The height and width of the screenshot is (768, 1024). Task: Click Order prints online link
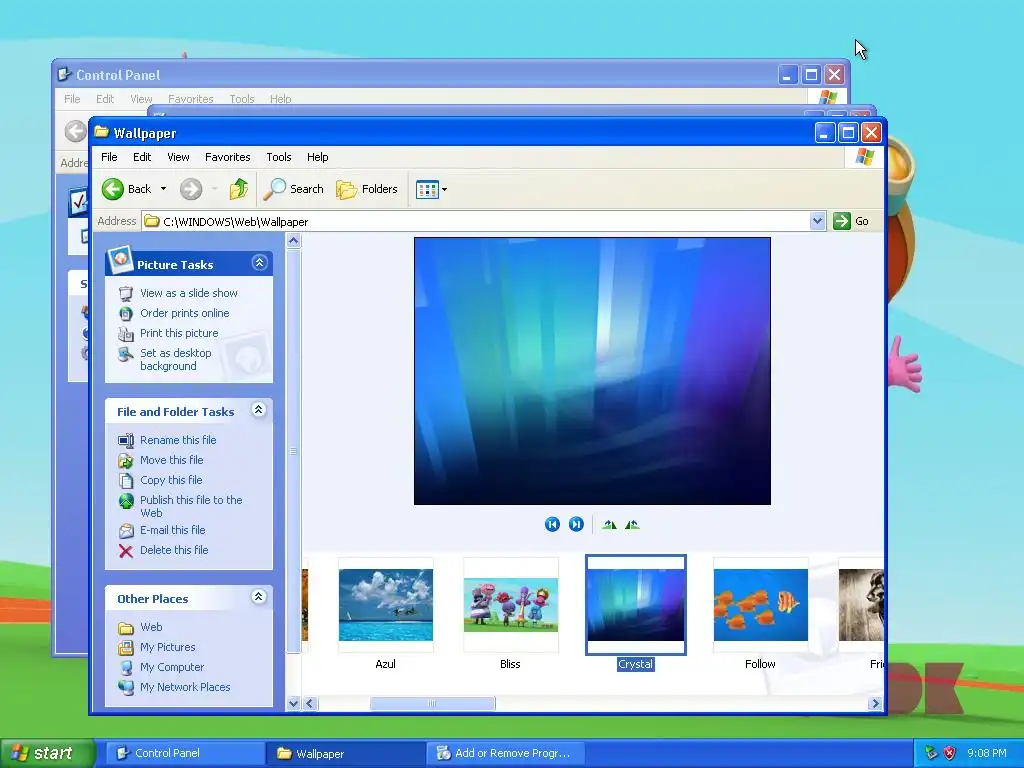[185, 313]
